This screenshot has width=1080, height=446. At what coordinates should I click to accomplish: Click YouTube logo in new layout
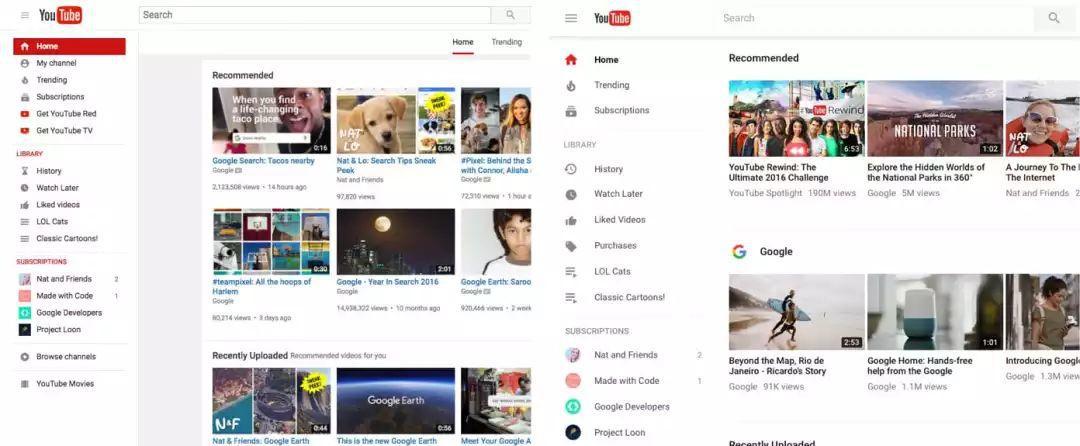click(x=612, y=18)
